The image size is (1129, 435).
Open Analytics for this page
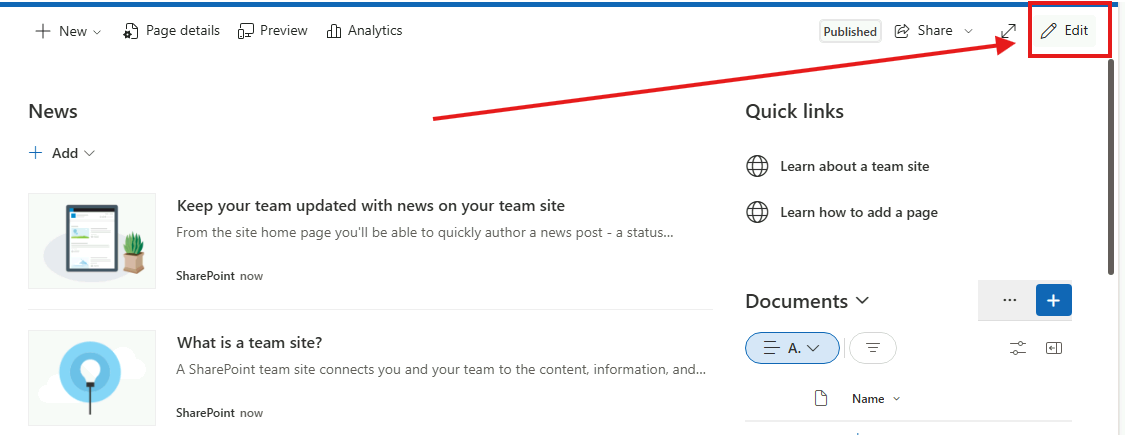364,31
